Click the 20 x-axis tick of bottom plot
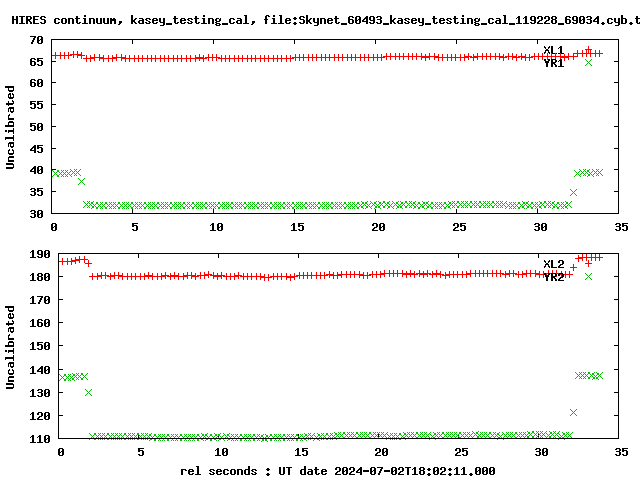Screen dimensions: 640x480 click(381, 452)
